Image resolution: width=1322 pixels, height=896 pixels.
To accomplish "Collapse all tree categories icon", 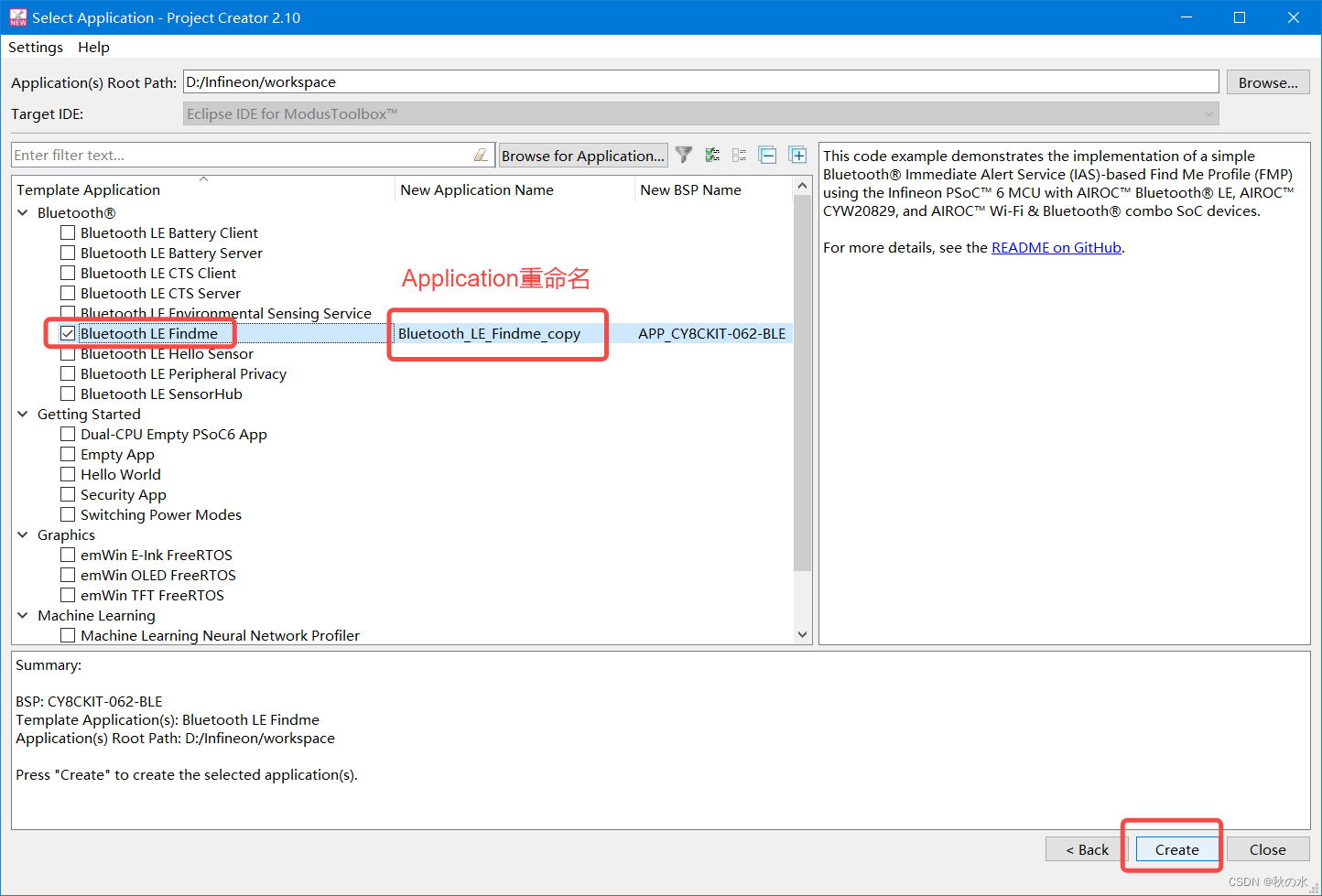I will (768, 156).
